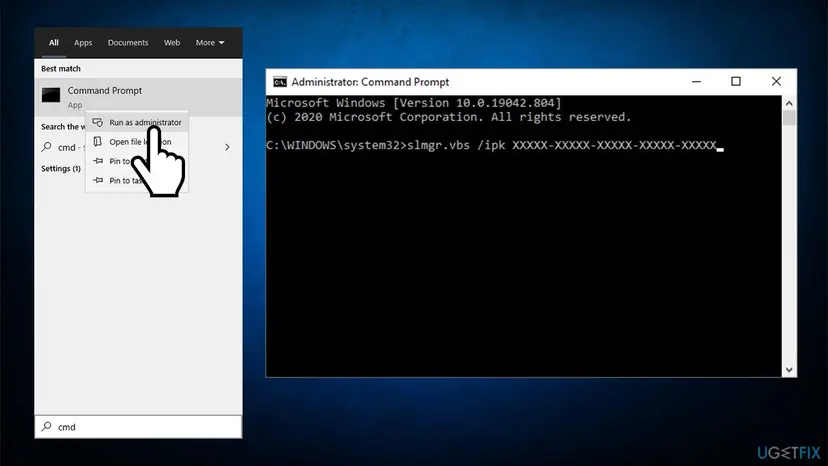The height and width of the screenshot is (466, 828).
Task: Click the search box magnifier icon
Action: tap(46, 426)
